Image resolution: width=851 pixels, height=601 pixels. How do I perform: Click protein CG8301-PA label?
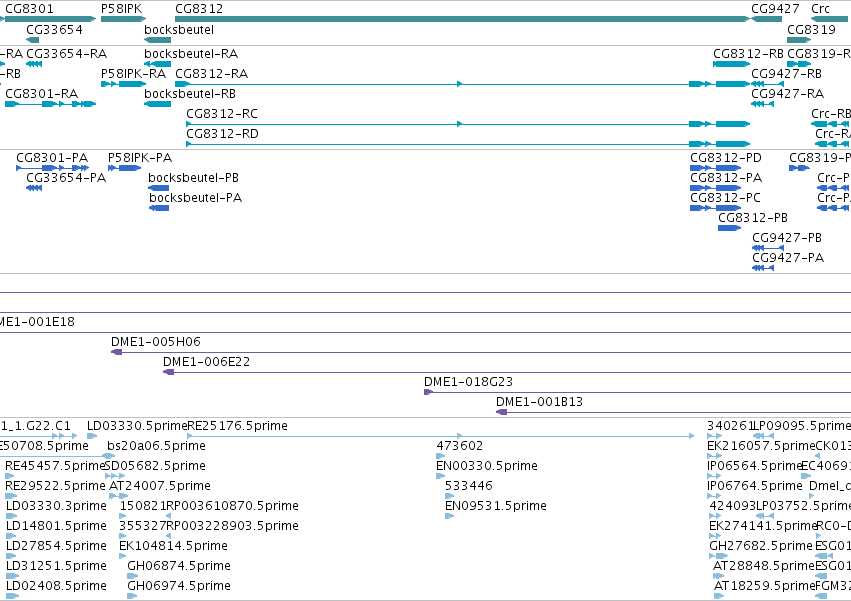click(x=52, y=158)
